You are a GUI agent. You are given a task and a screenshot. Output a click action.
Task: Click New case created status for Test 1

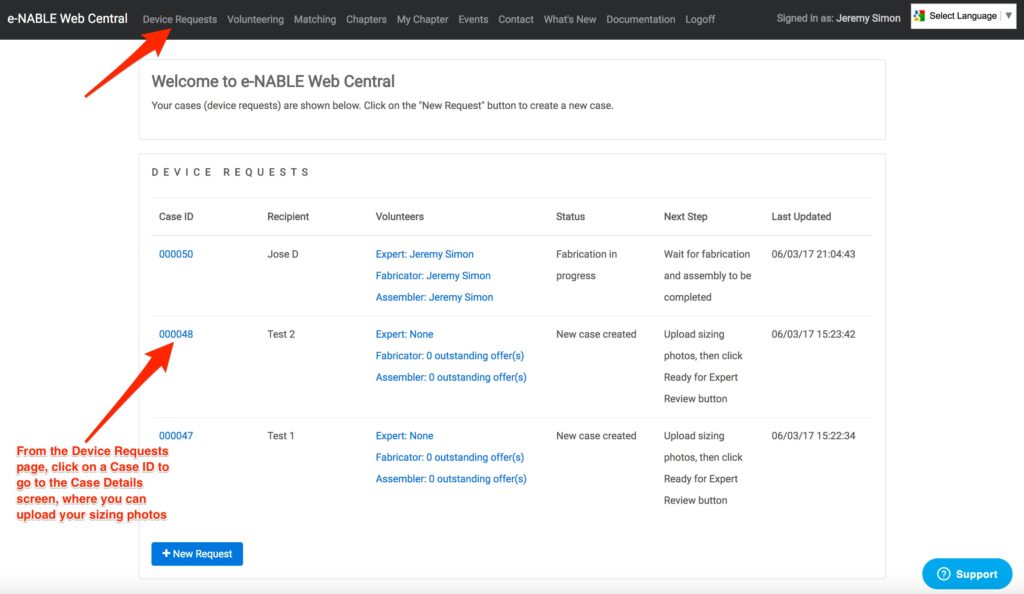click(x=596, y=435)
